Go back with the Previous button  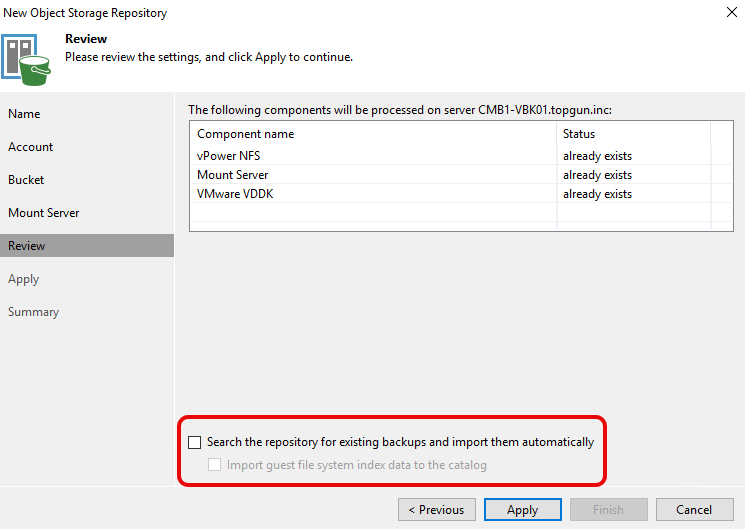click(436, 510)
